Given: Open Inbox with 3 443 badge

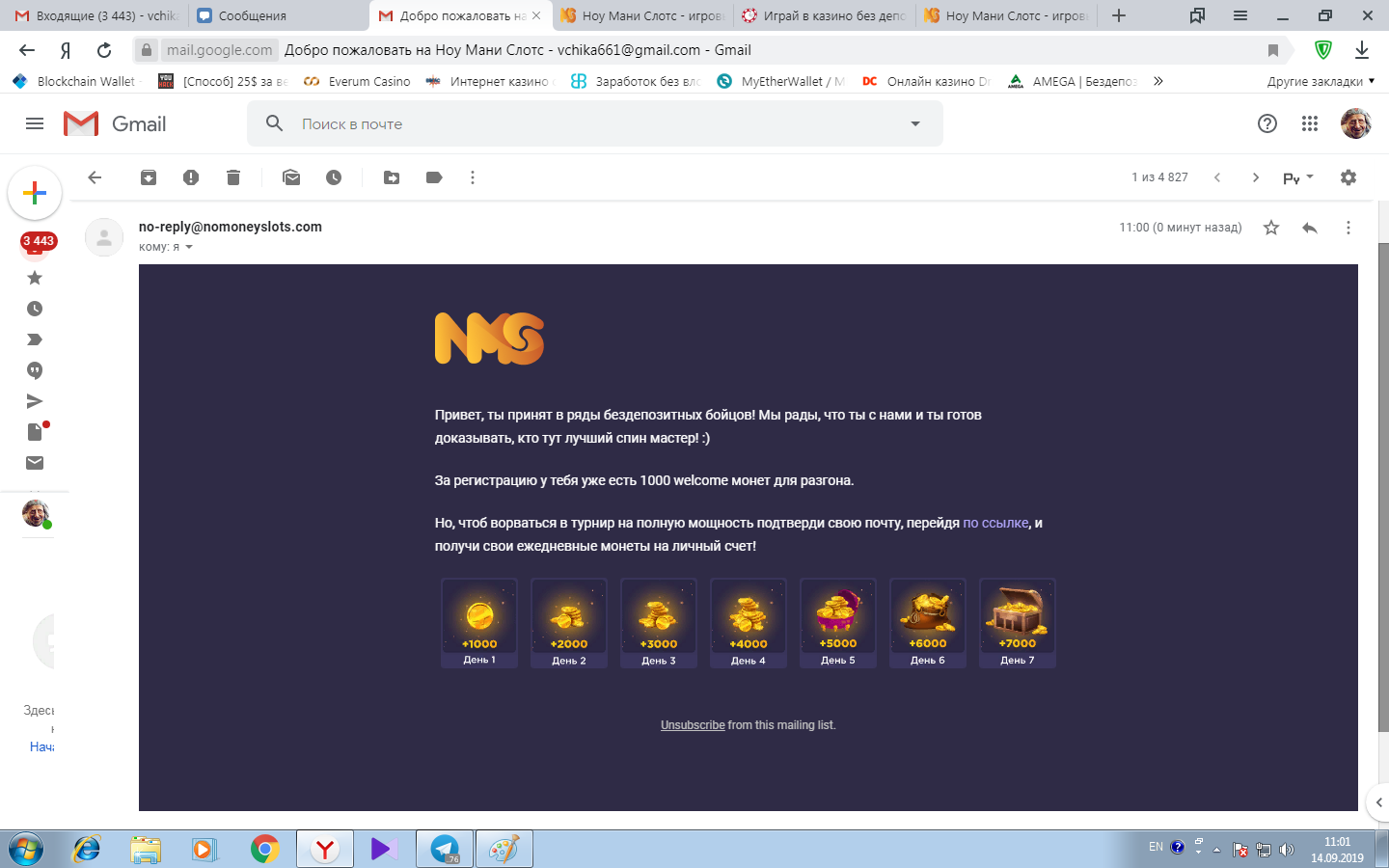Looking at the screenshot, I should click(37, 243).
